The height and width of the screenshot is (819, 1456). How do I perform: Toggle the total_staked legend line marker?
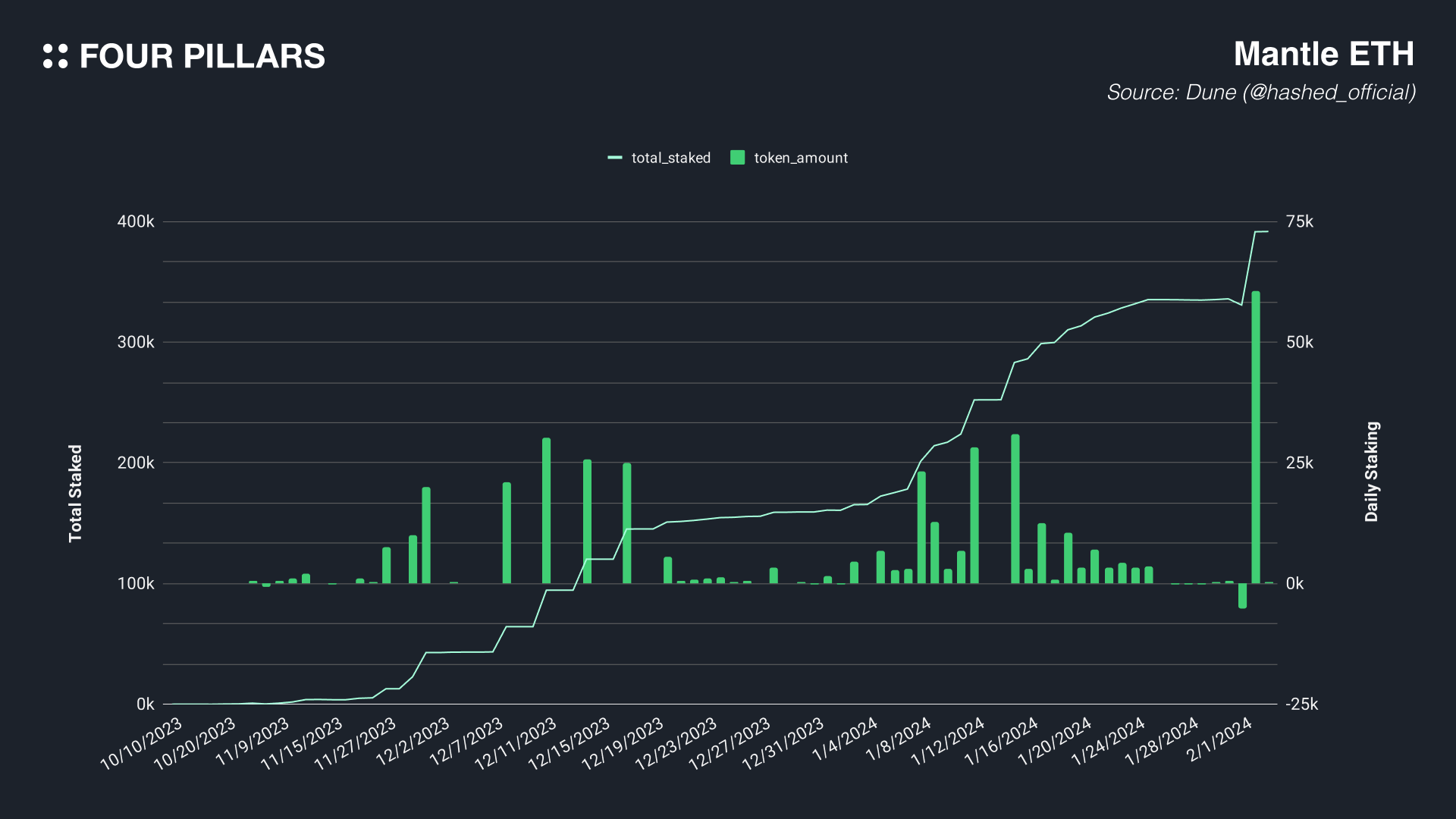pyautogui.click(x=615, y=158)
